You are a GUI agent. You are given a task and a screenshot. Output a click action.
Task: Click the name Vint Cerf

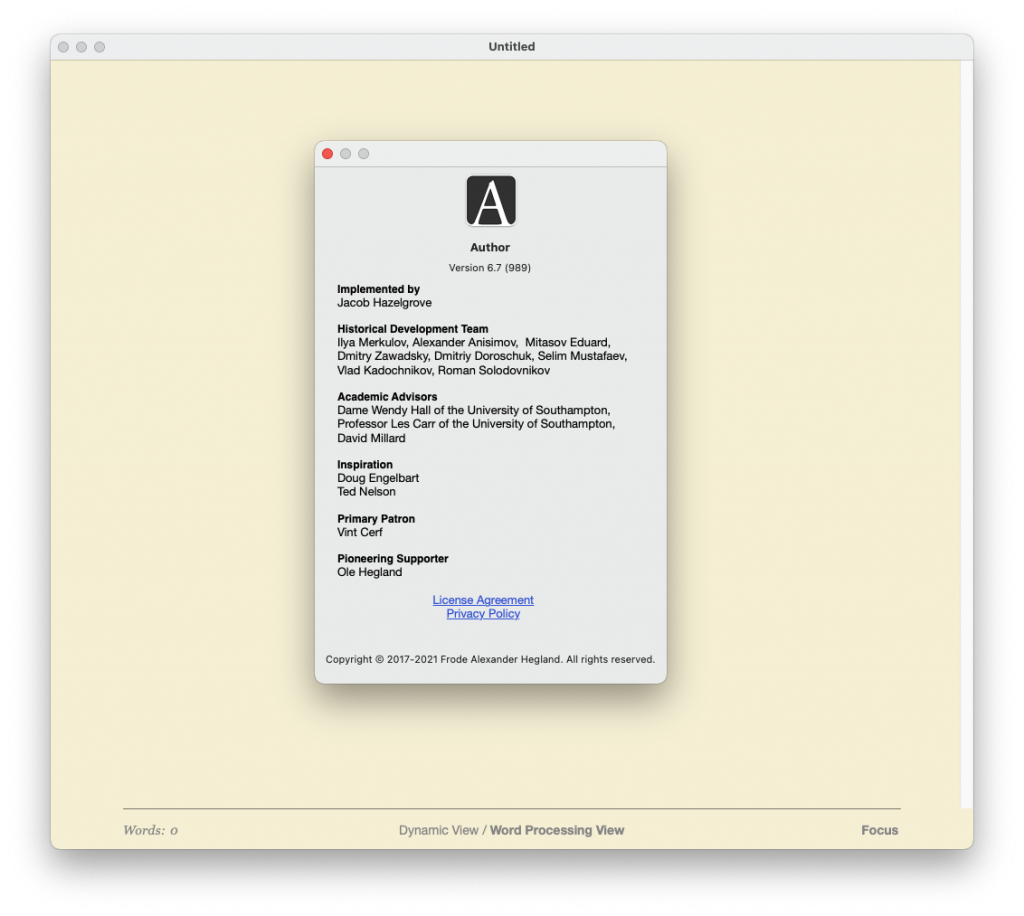(x=359, y=532)
